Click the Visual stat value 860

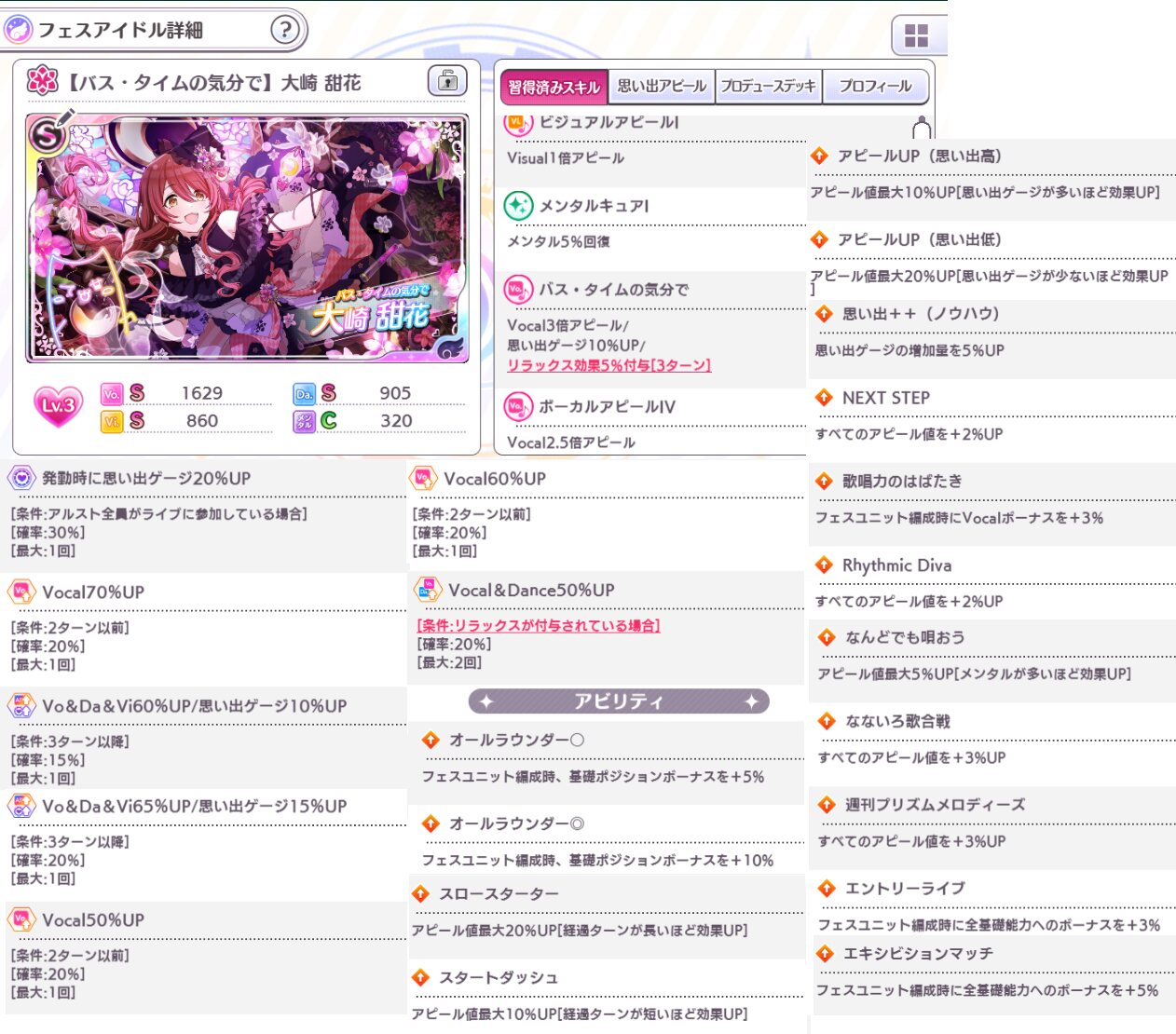tap(202, 420)
